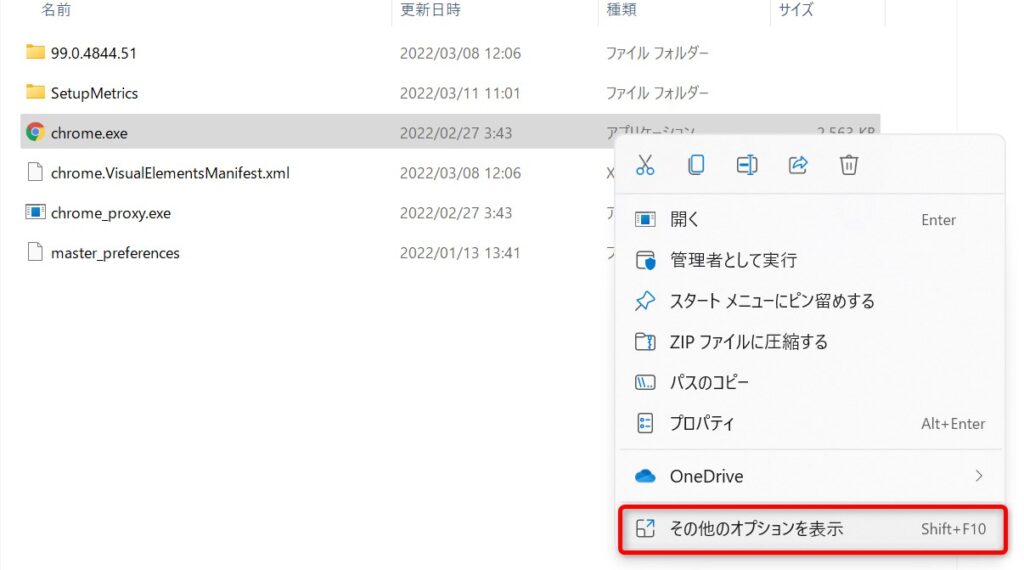Click その他のオプションを表示 entry
The image size is (1024, 570).
pyautogui.click(x=756, y=528)
